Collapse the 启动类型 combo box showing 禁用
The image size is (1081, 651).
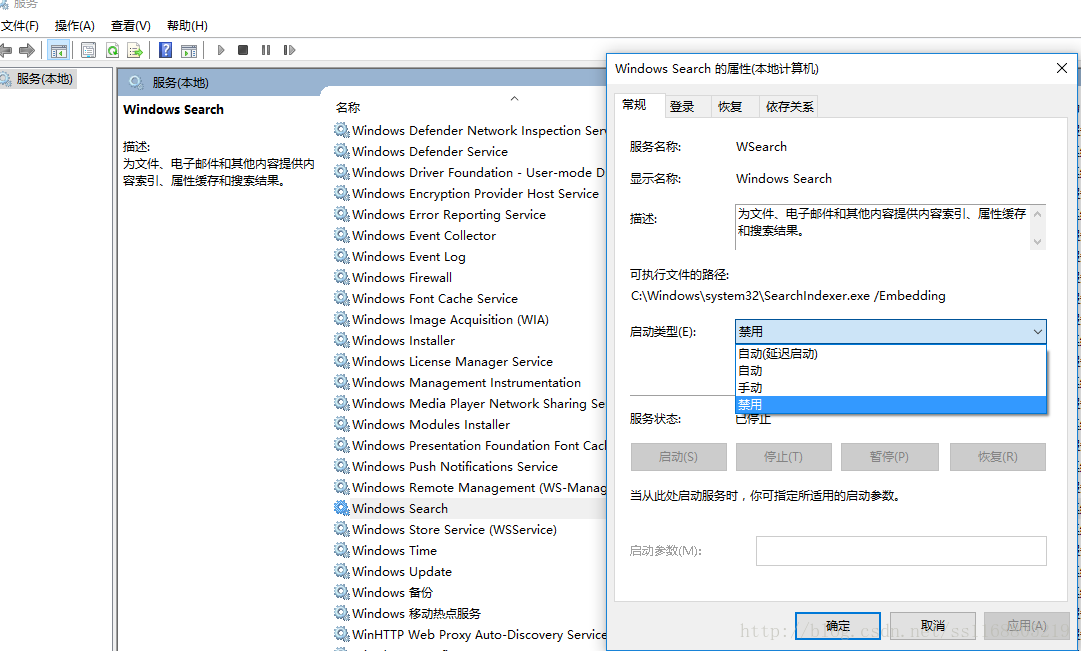[891, 332]
